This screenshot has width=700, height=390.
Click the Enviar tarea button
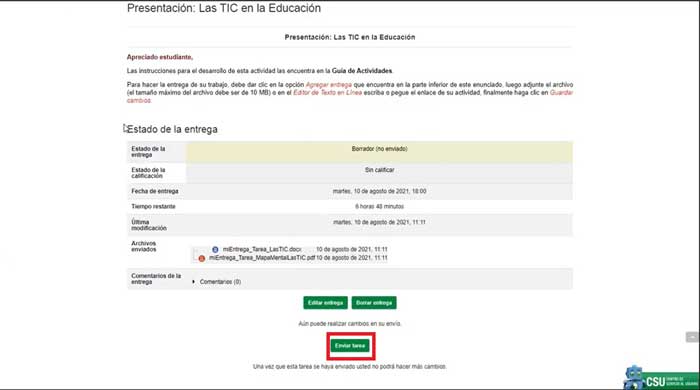(x=350, y=346)
